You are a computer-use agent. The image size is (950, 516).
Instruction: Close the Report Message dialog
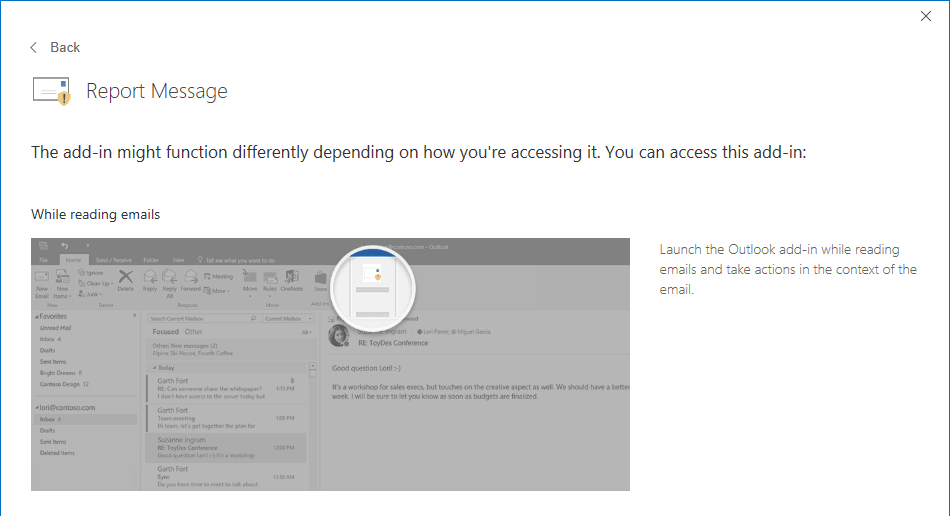point(925,16)
